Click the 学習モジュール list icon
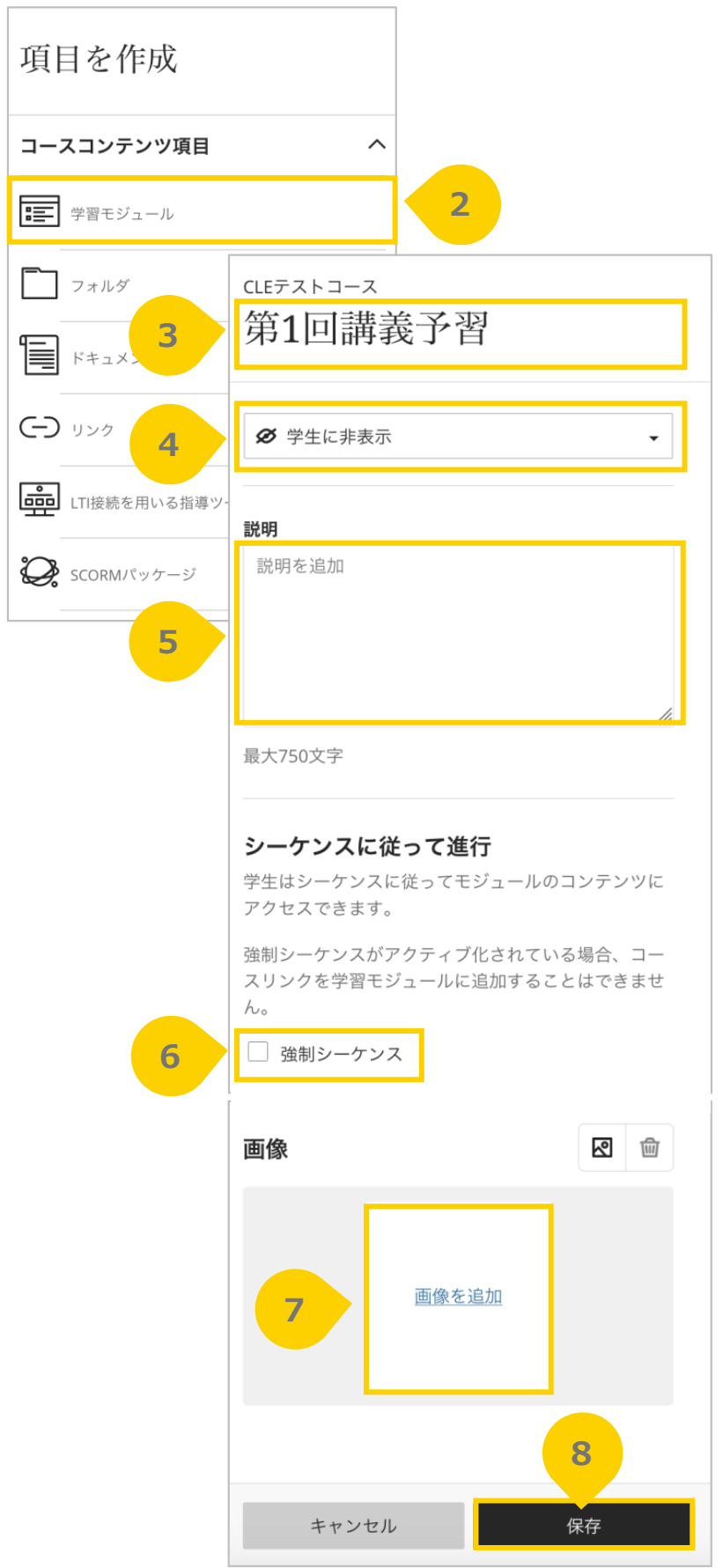The image size is (723, 1568). tap(40, 211)
